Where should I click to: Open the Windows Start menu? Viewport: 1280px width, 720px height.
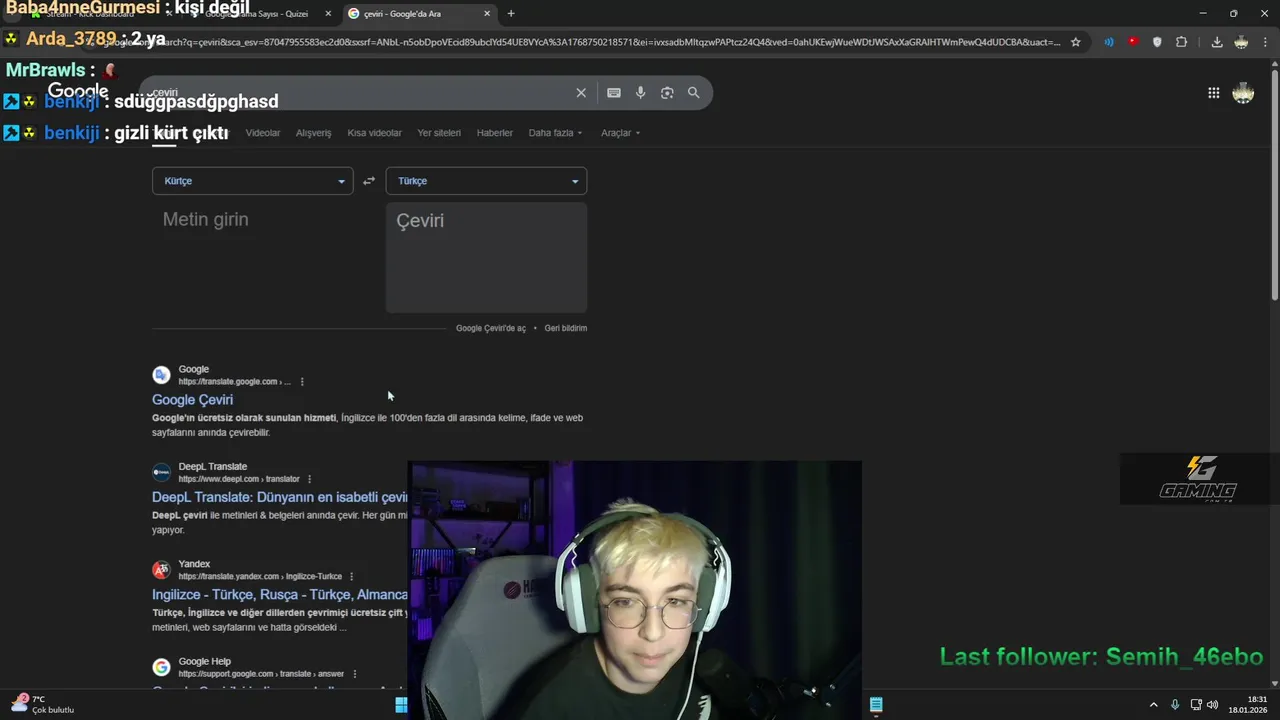pos(401,705)
